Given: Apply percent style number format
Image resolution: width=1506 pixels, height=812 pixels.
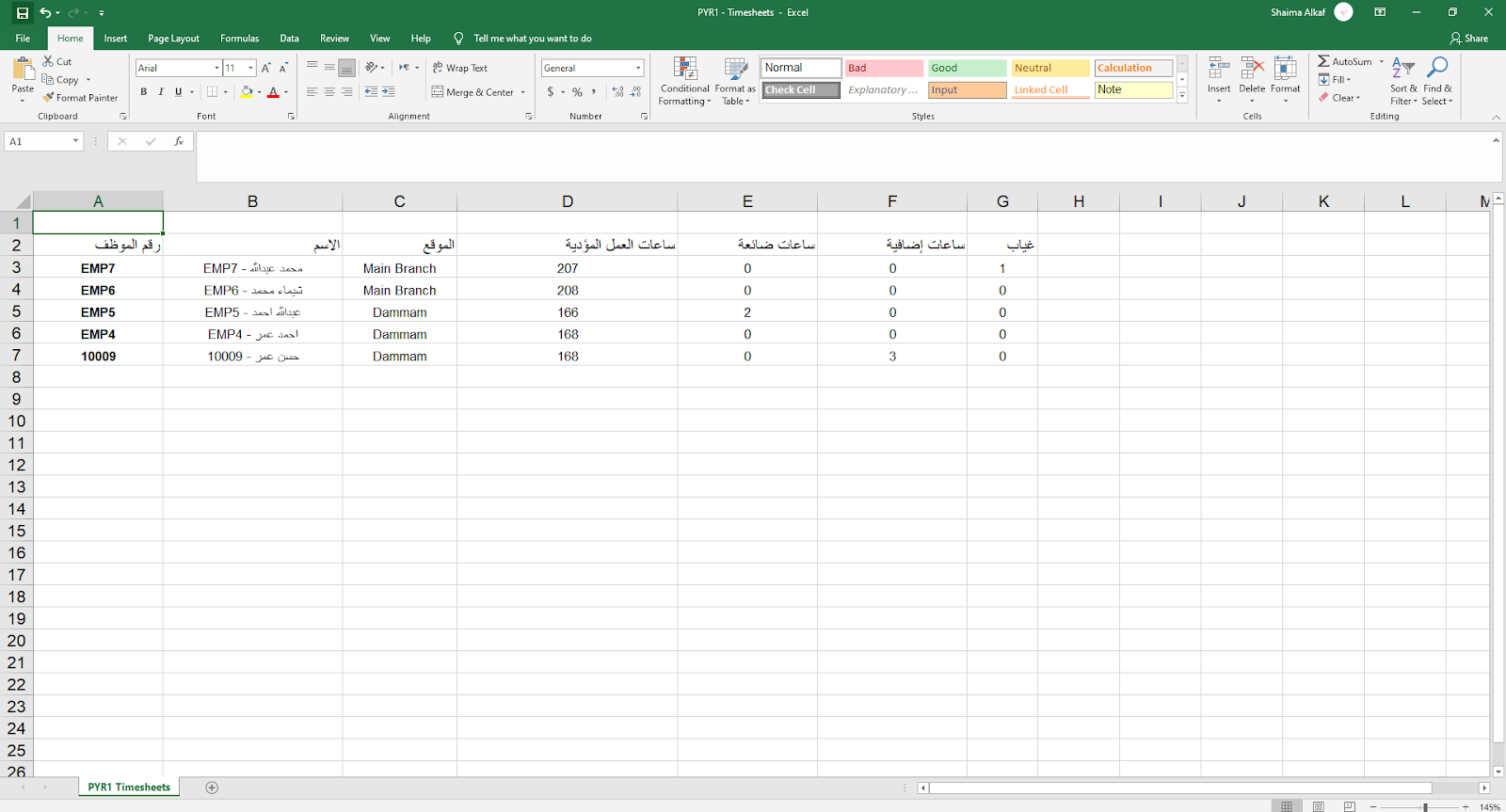Looking at the screenshot, I should point(577,92).
